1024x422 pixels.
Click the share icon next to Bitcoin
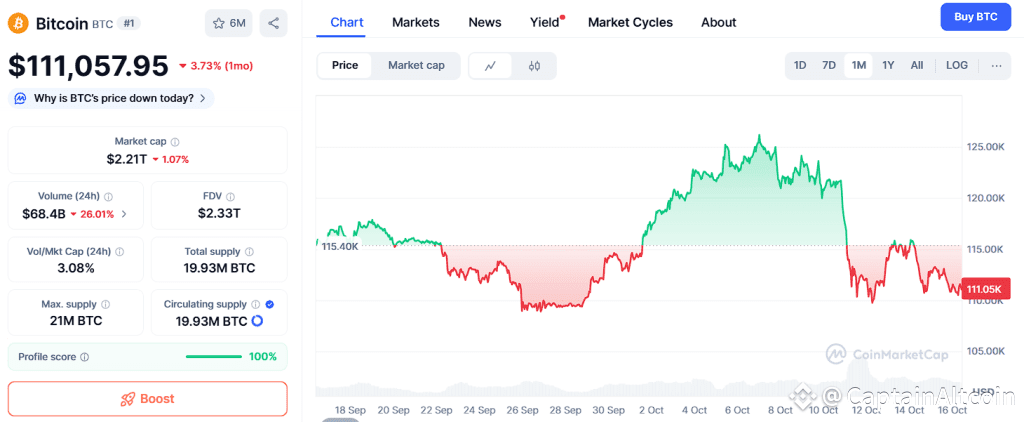point(273,23)
